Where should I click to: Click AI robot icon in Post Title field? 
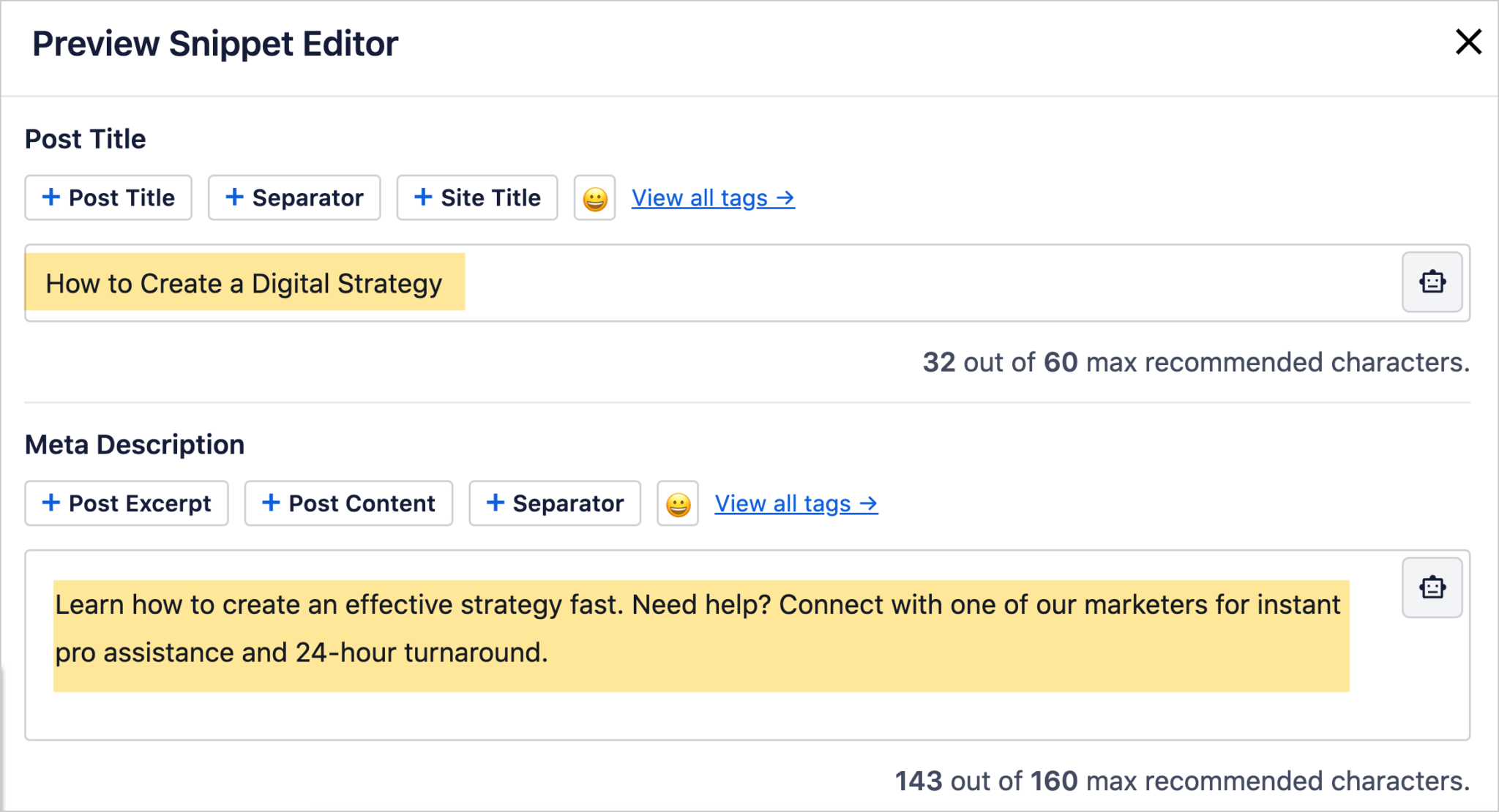tap(1432, 282)
